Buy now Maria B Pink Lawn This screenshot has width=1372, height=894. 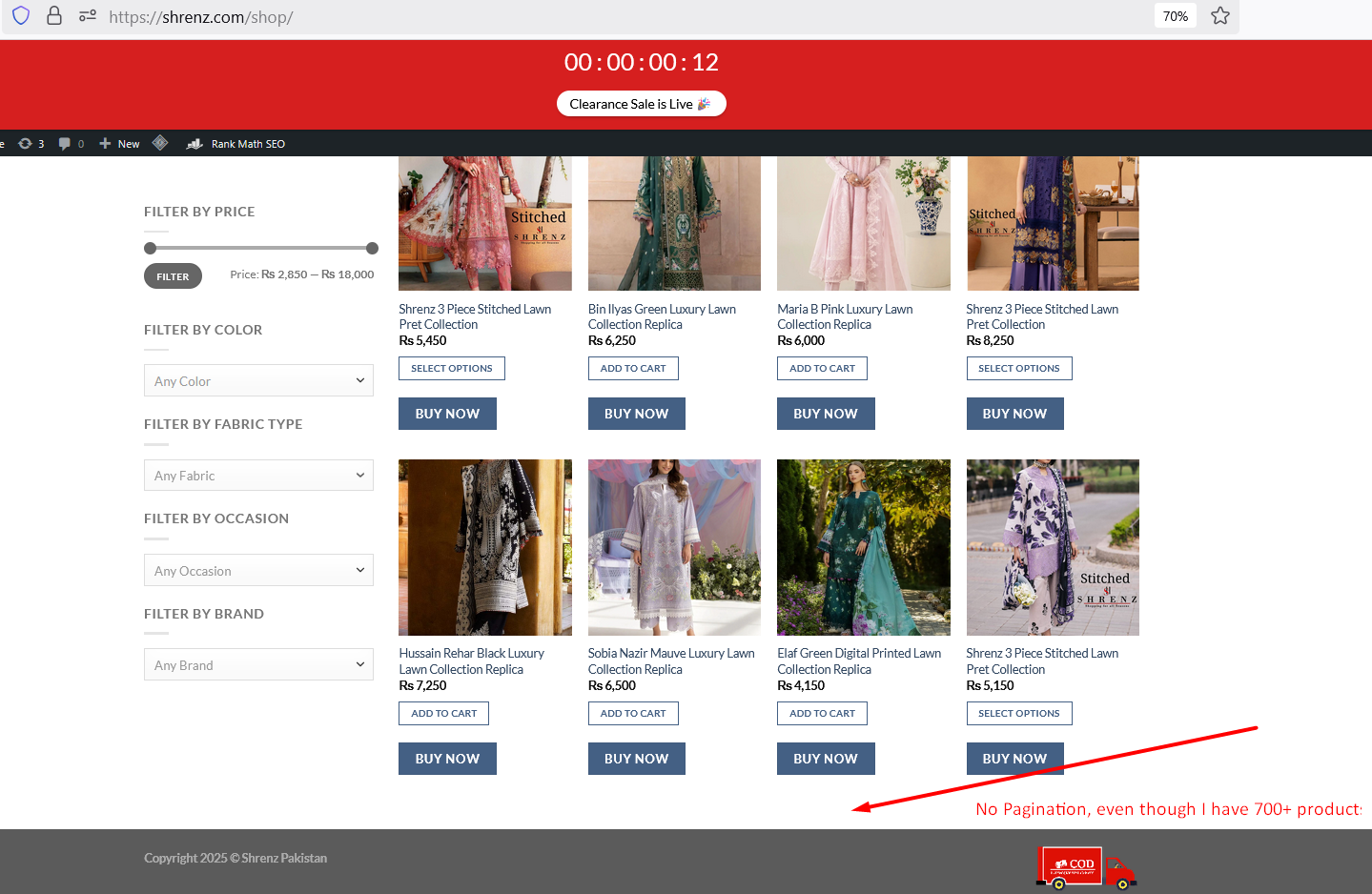click(x=826, y=414)
